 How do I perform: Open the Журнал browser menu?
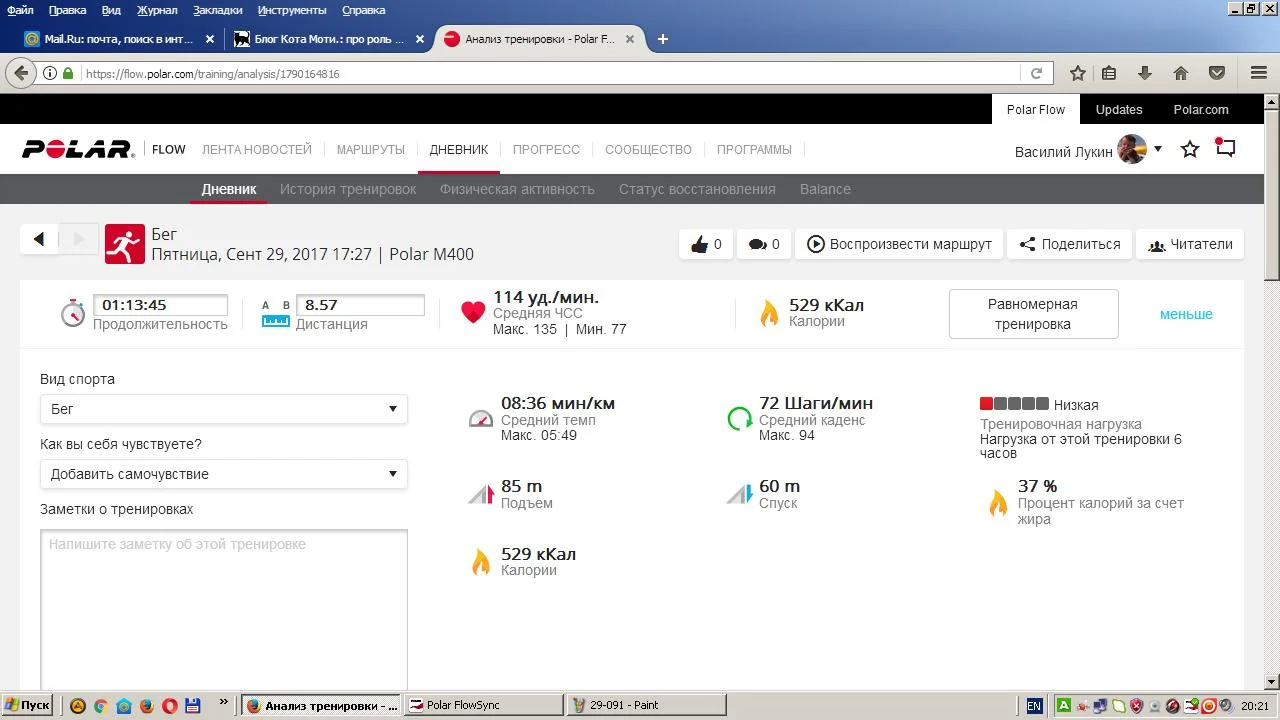pyautogui.click(x=156, y=10)
